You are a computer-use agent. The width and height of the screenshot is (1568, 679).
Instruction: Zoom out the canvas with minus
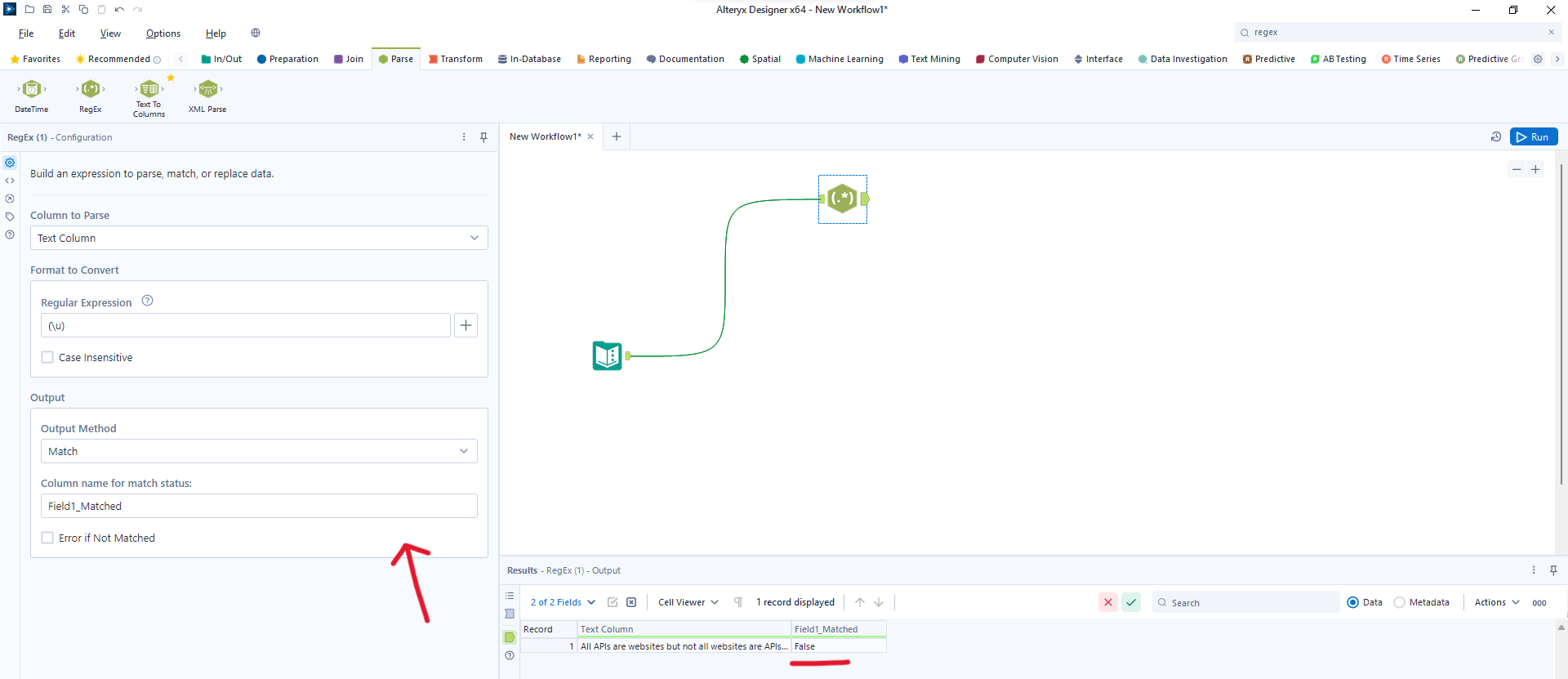[x=1517, y=169]
